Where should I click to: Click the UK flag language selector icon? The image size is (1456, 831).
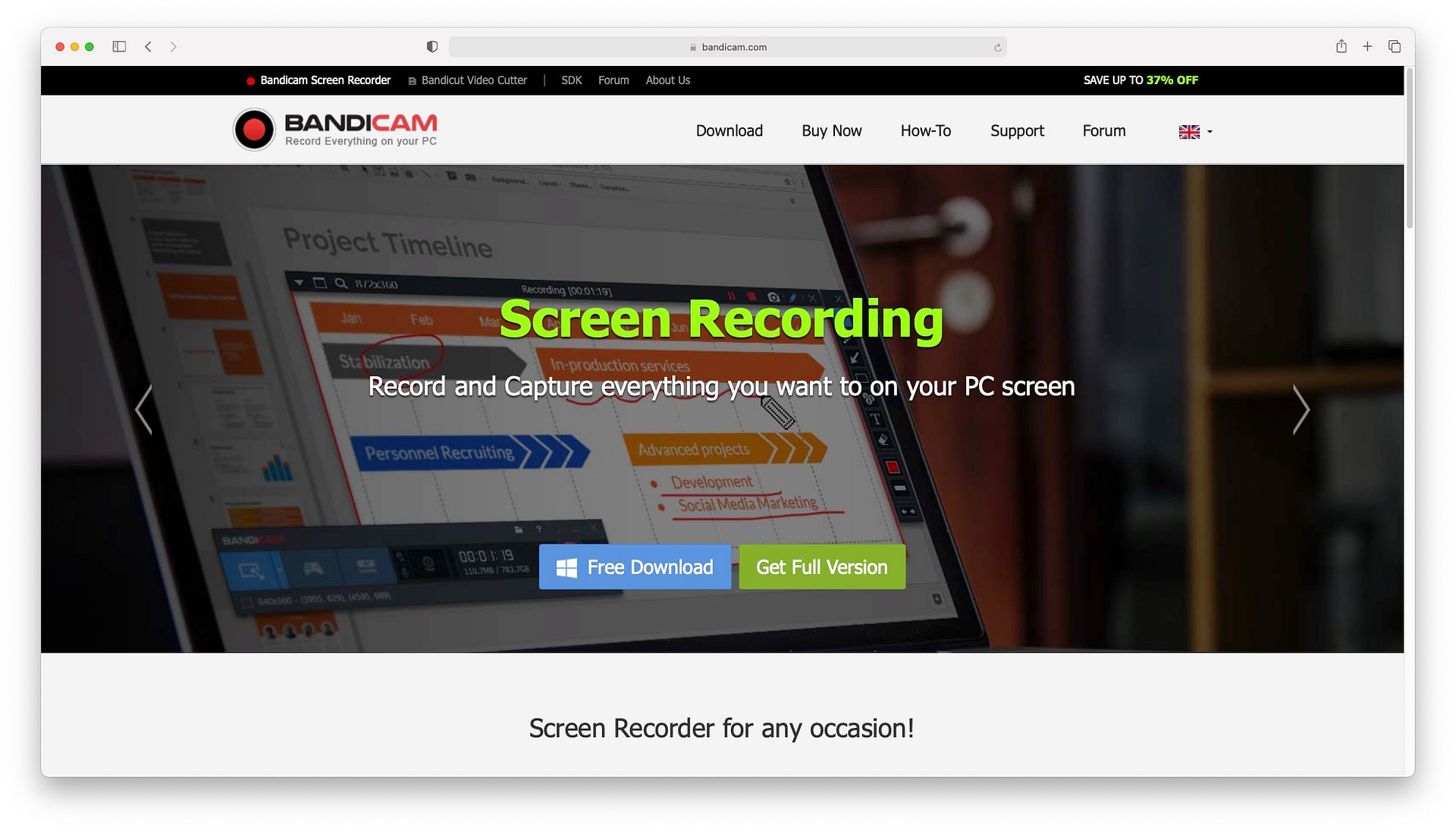click(x=1191, y=131)
